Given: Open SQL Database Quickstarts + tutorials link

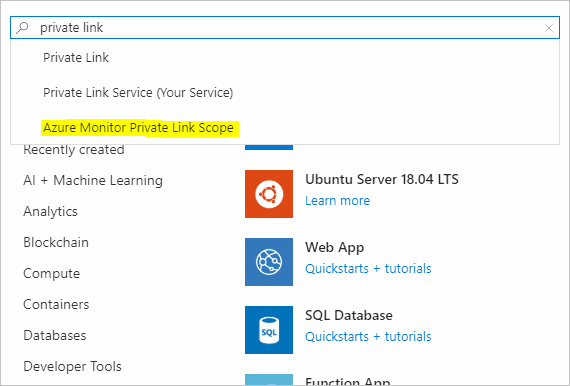Looking at the screenshot, I should point(368,337).
